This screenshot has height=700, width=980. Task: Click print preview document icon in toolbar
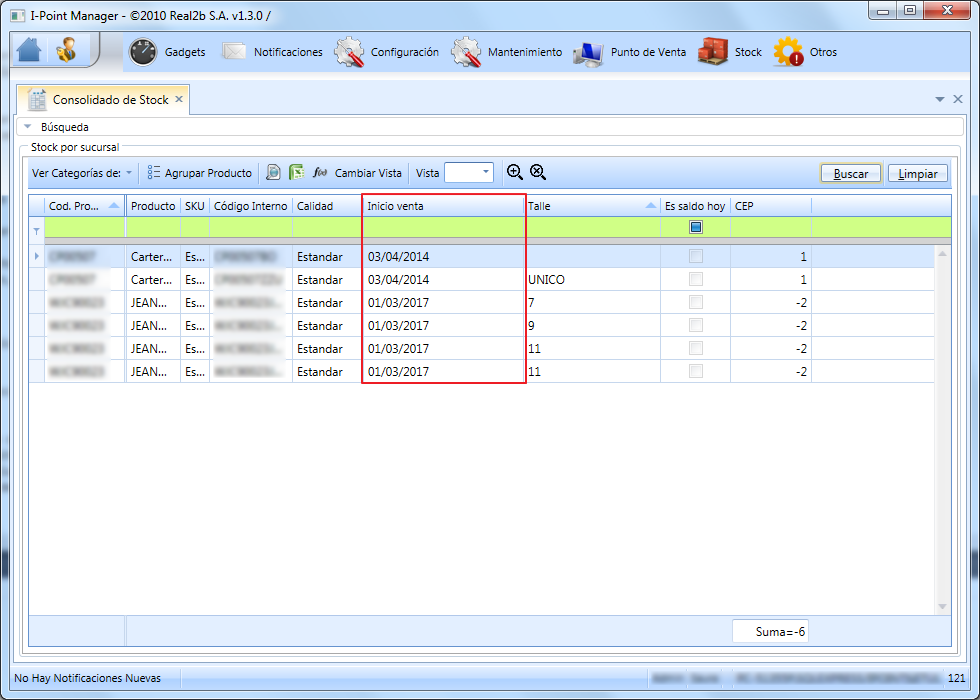[273, 172]
